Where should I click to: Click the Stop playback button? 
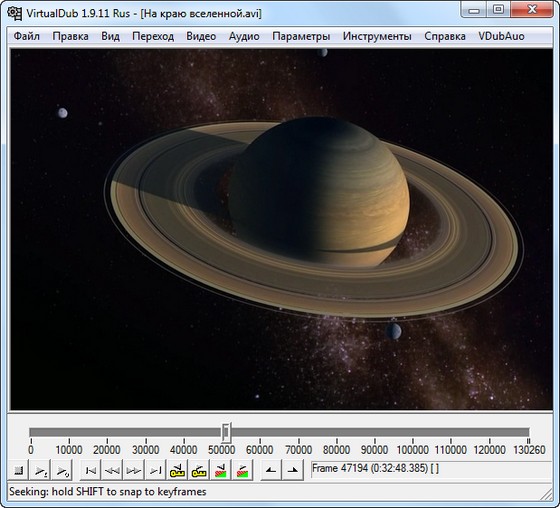[x=18, y=470]
